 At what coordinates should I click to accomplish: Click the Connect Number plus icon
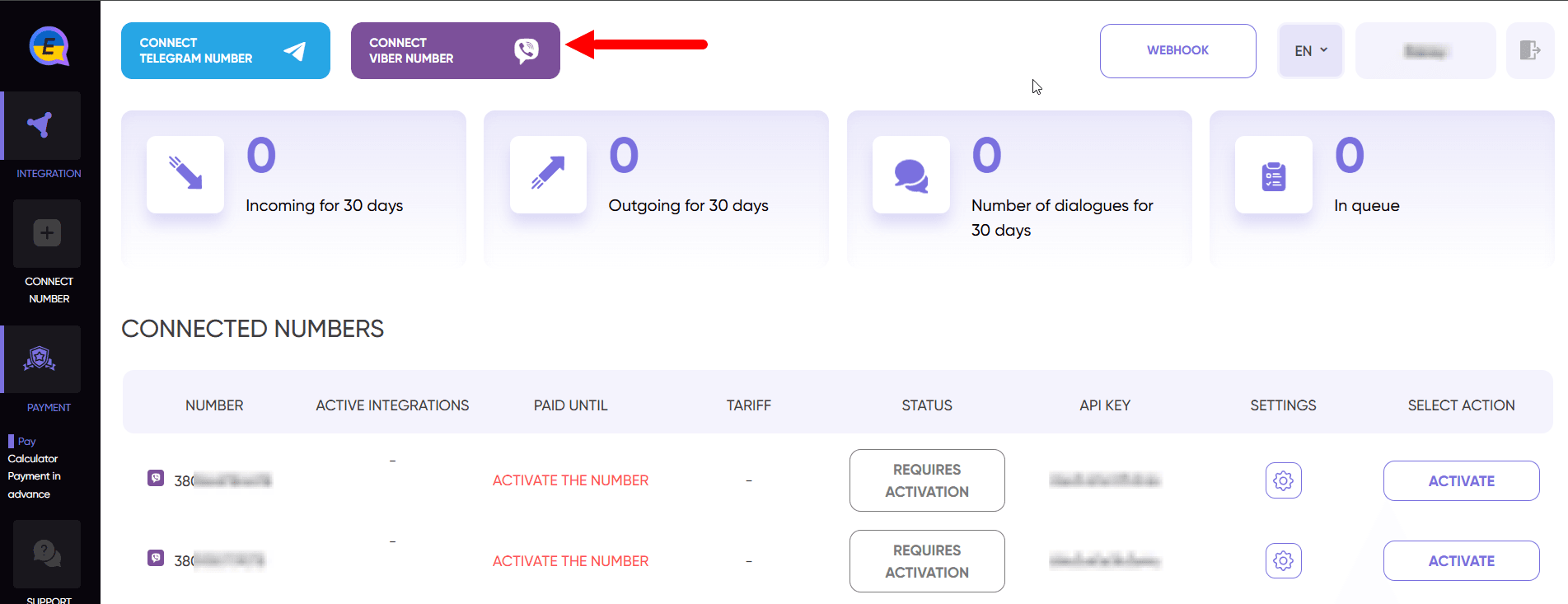[47, 233]
